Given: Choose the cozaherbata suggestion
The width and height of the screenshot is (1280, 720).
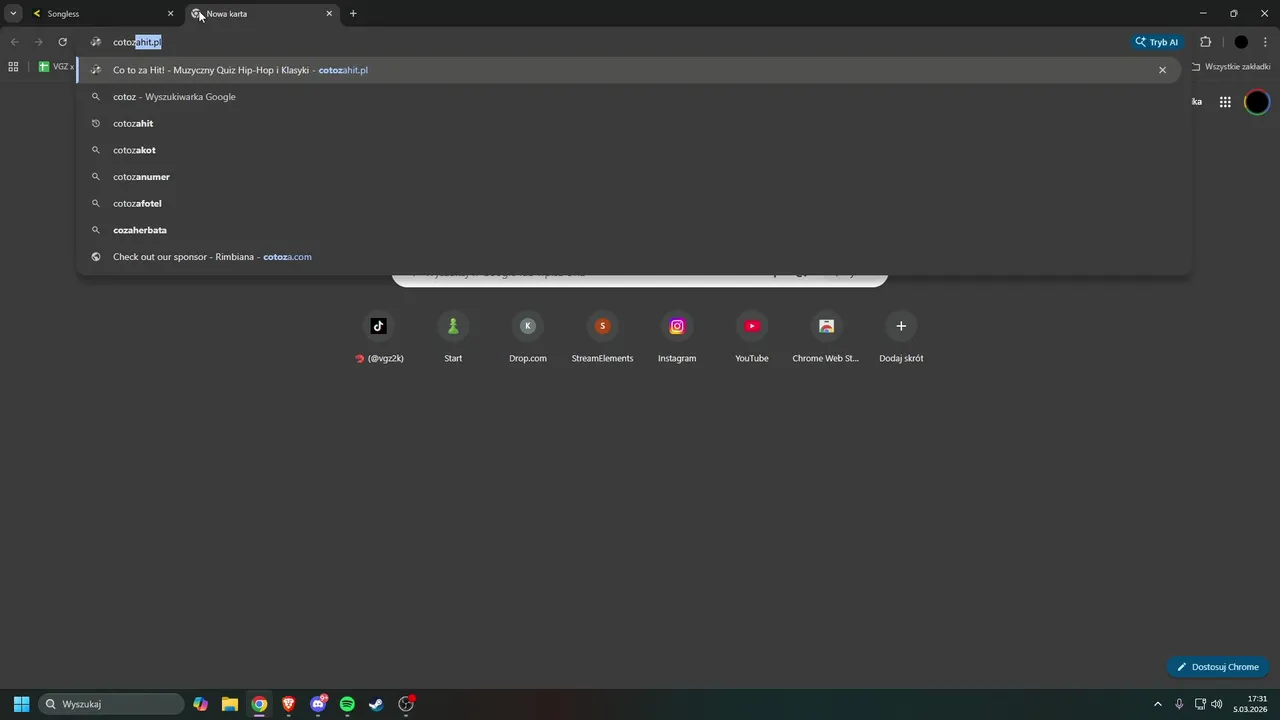Looking at the screenshot, I should pyautogui.click(x=633, y=230).
